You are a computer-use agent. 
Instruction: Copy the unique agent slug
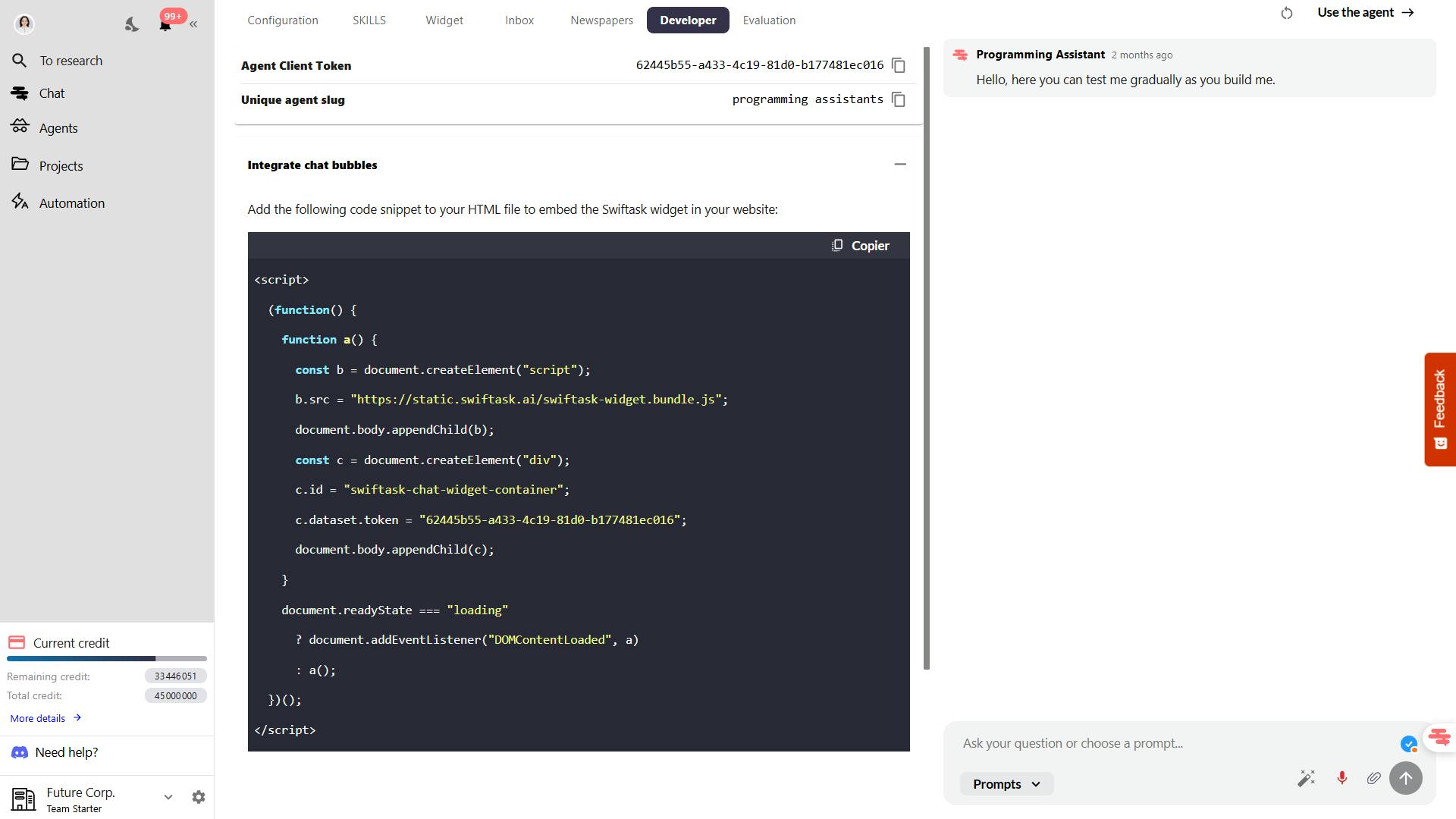pyautogui.click(x=899, y=100)
